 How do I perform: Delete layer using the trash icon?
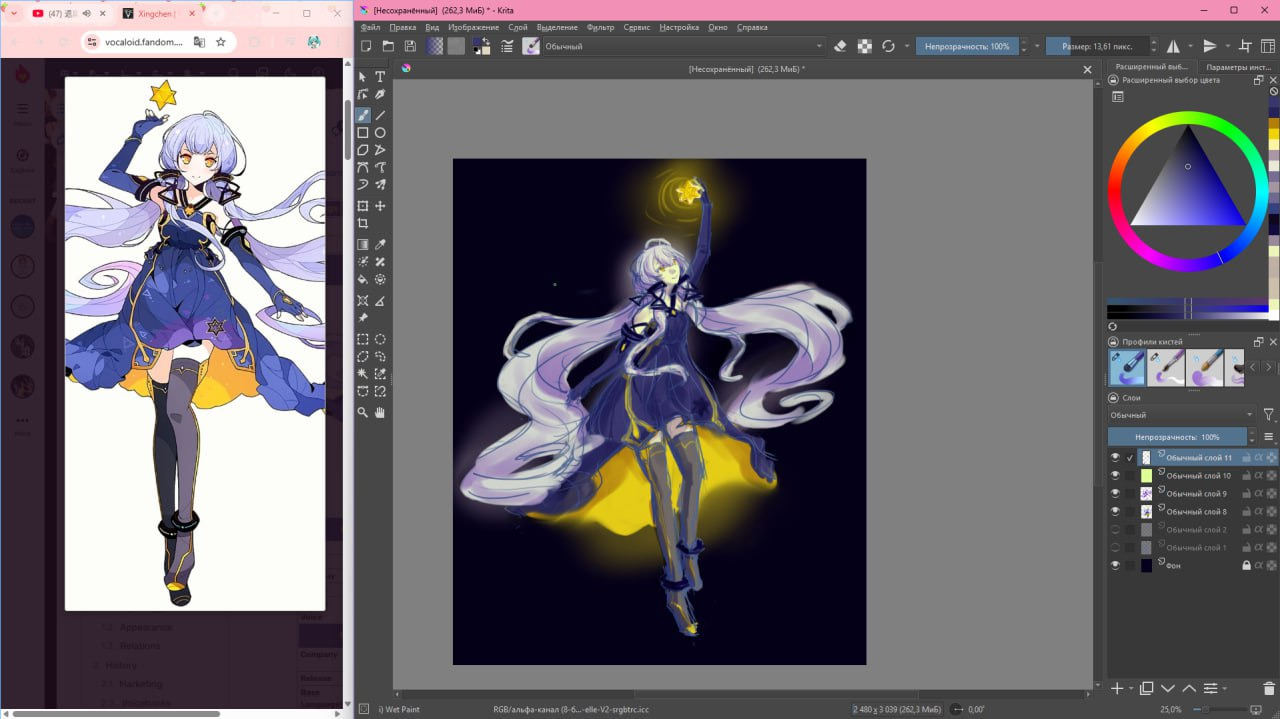pyautogui.click(x=1269, y=688)
